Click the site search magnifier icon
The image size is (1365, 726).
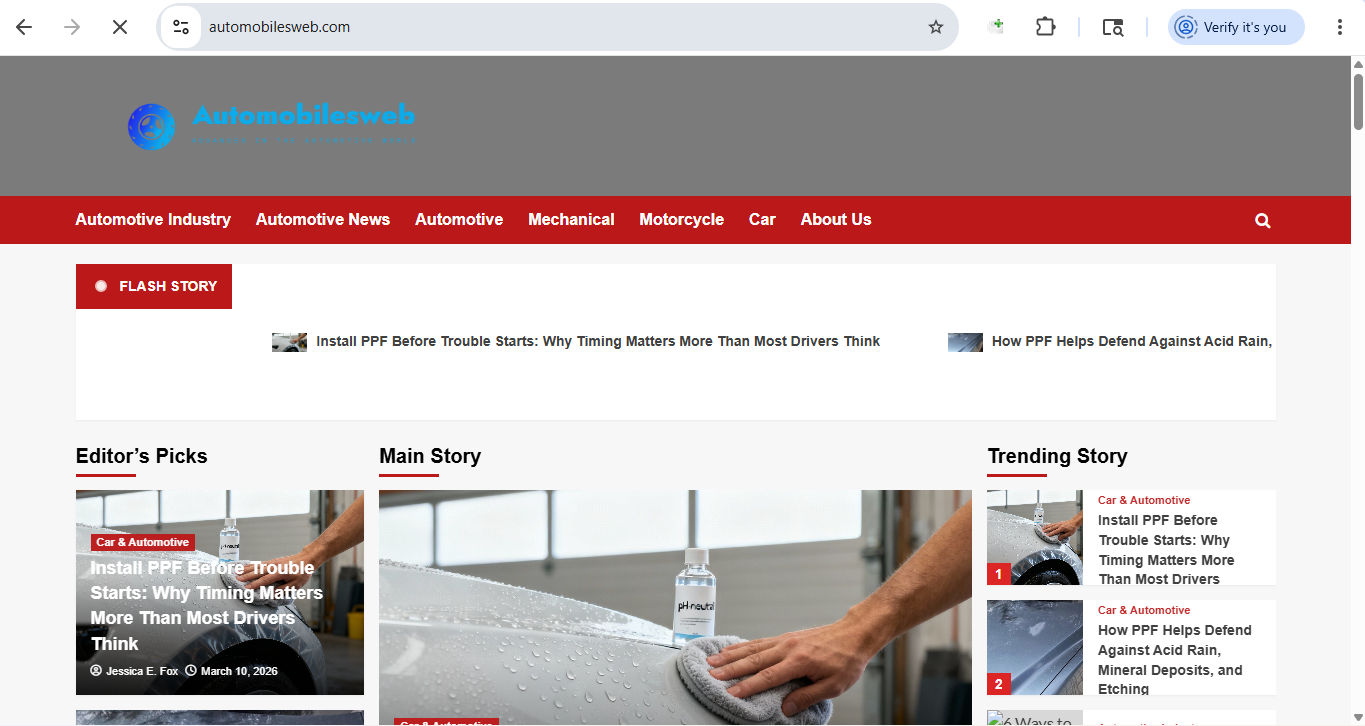point(1263,220)
